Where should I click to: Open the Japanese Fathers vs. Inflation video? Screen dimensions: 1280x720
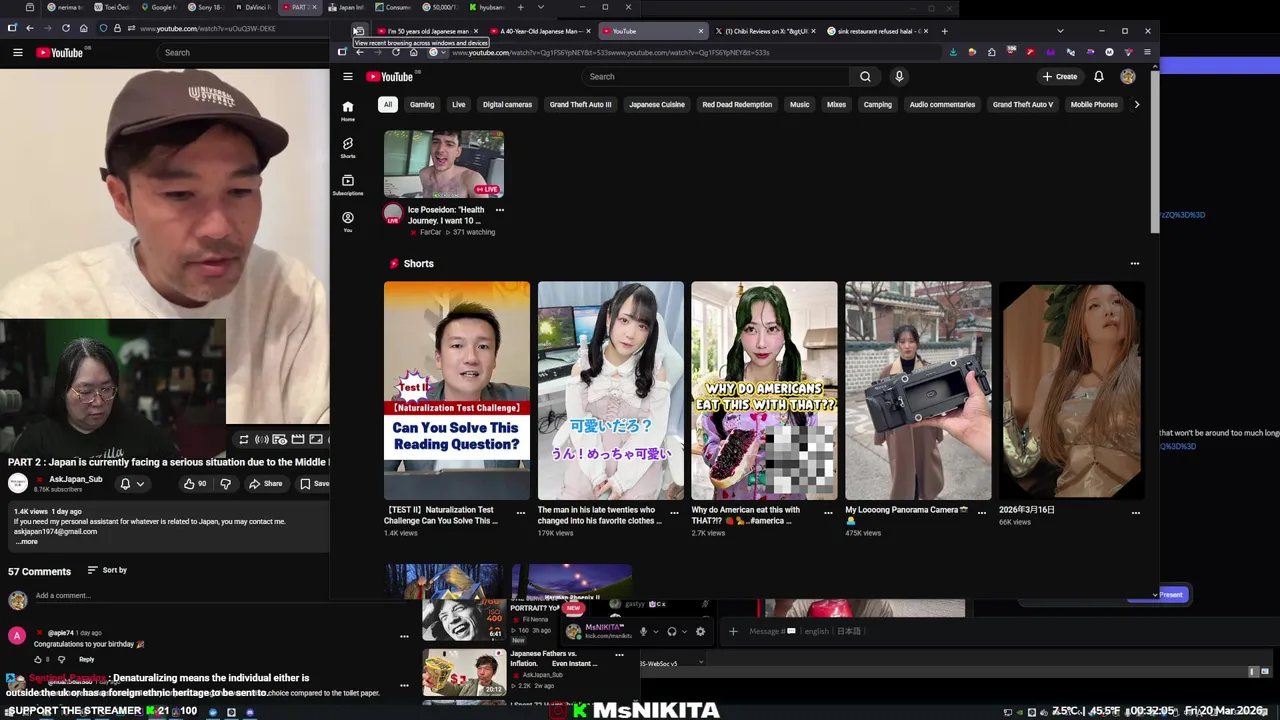click(464, 673)
